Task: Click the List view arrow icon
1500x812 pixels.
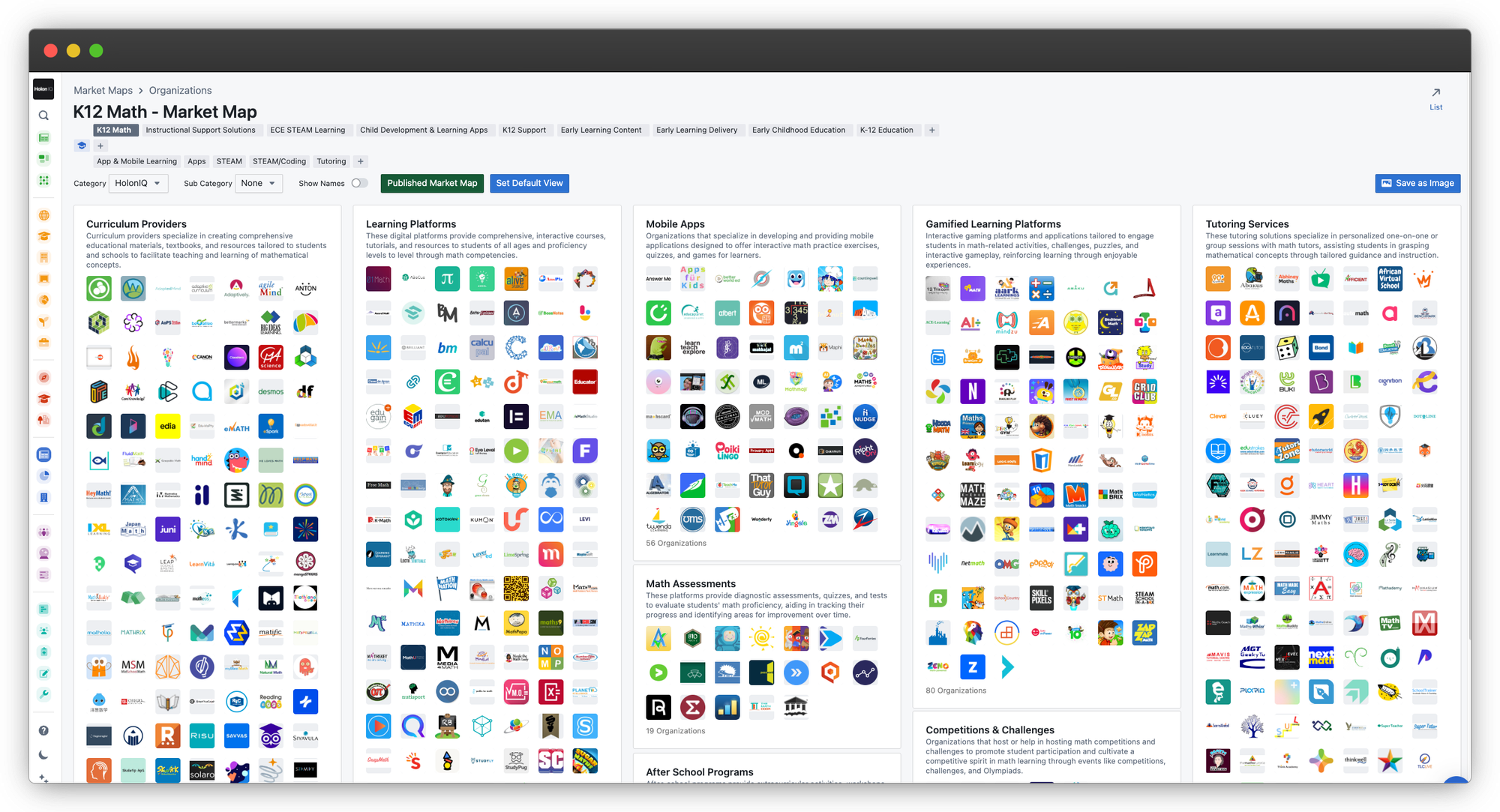Action: pos(1435,93)
